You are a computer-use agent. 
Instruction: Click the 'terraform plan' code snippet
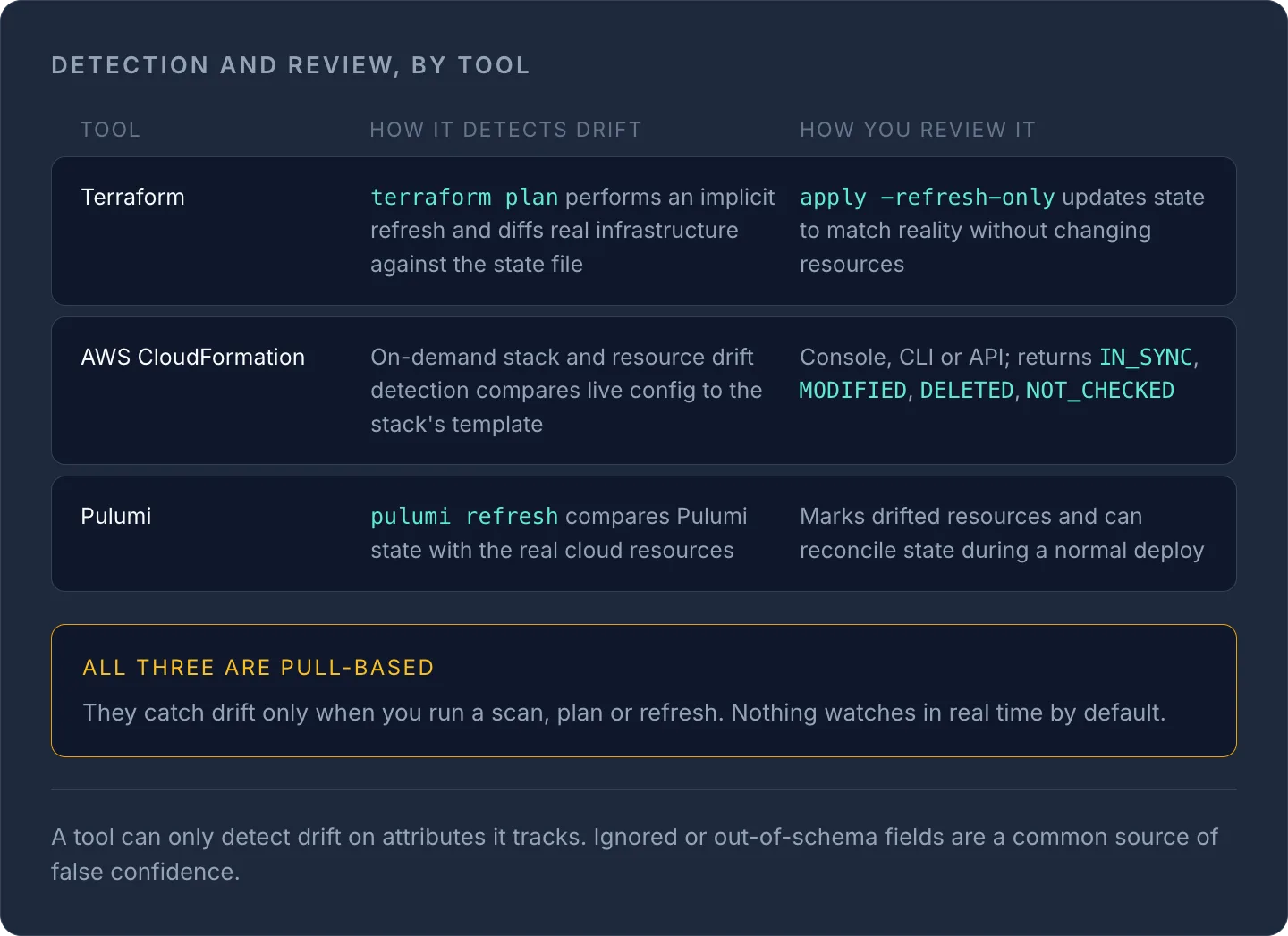point(464,197)
